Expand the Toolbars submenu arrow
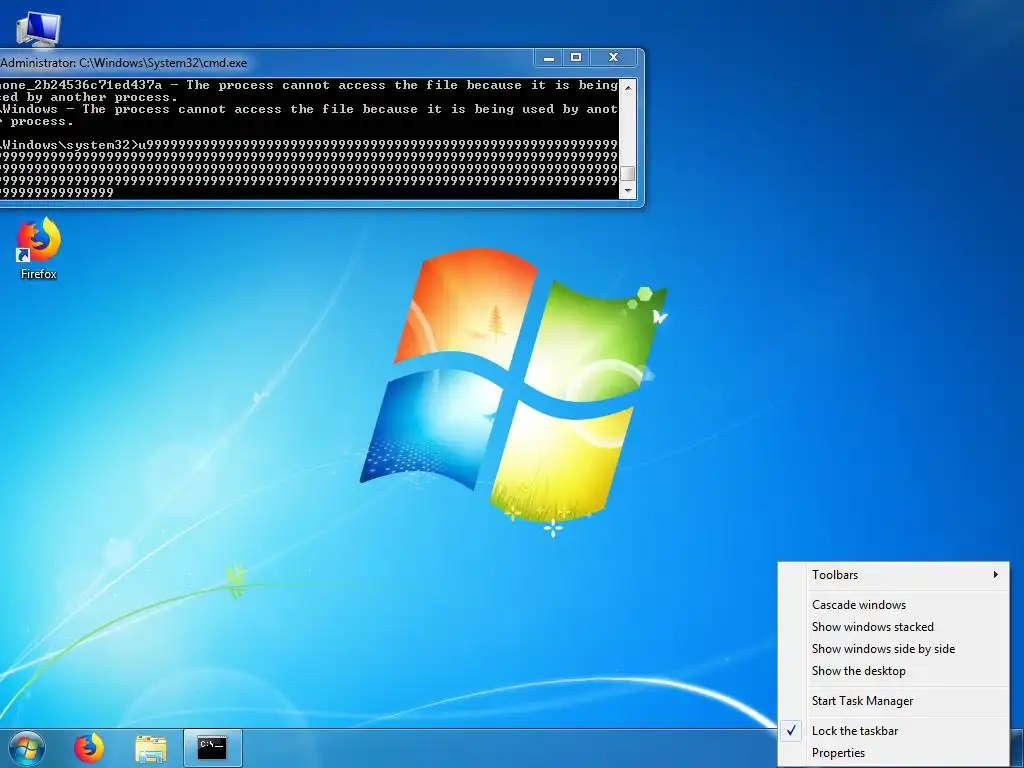Screen dimensions: 1024x768 click(x=995, y=575)
